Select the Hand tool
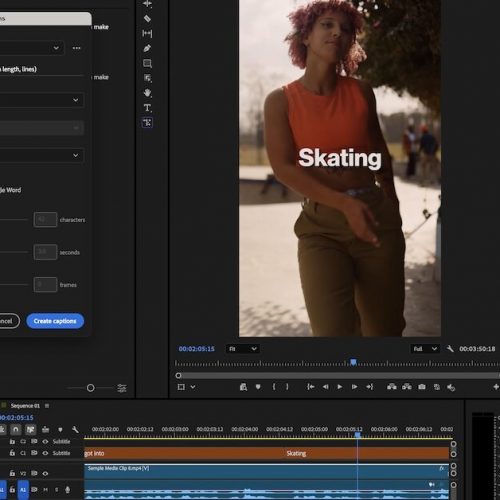Image resolution: width=500 pixels, height=500 pixels. (147, 93)
